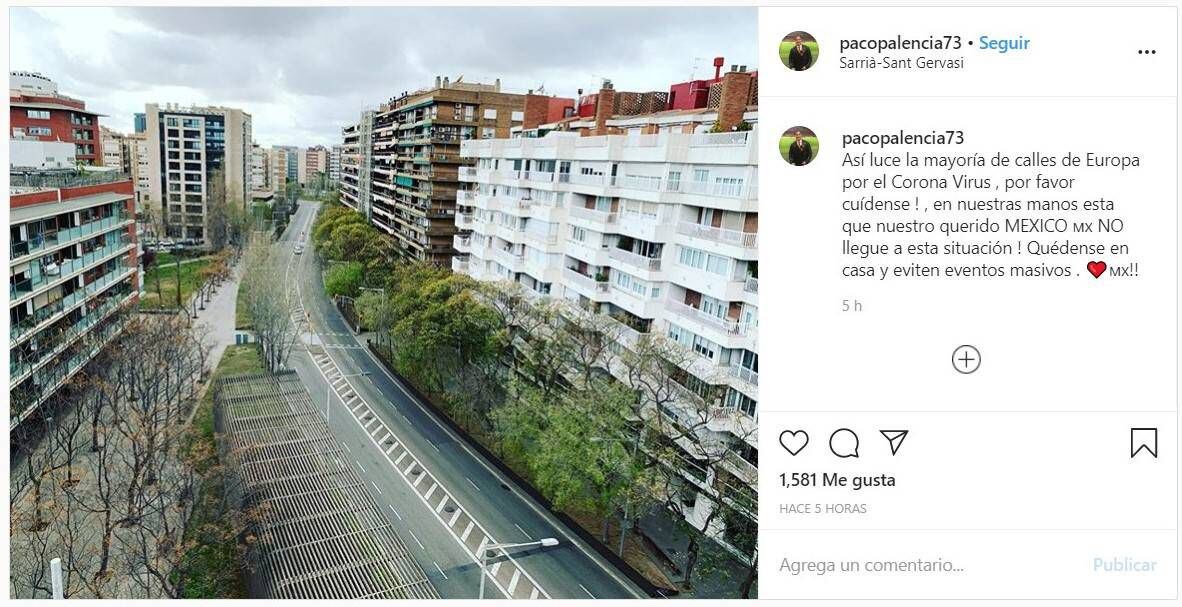Screen dimensions: 1182x607
Task: Click Publicar to post comment
Action: 1125,565
